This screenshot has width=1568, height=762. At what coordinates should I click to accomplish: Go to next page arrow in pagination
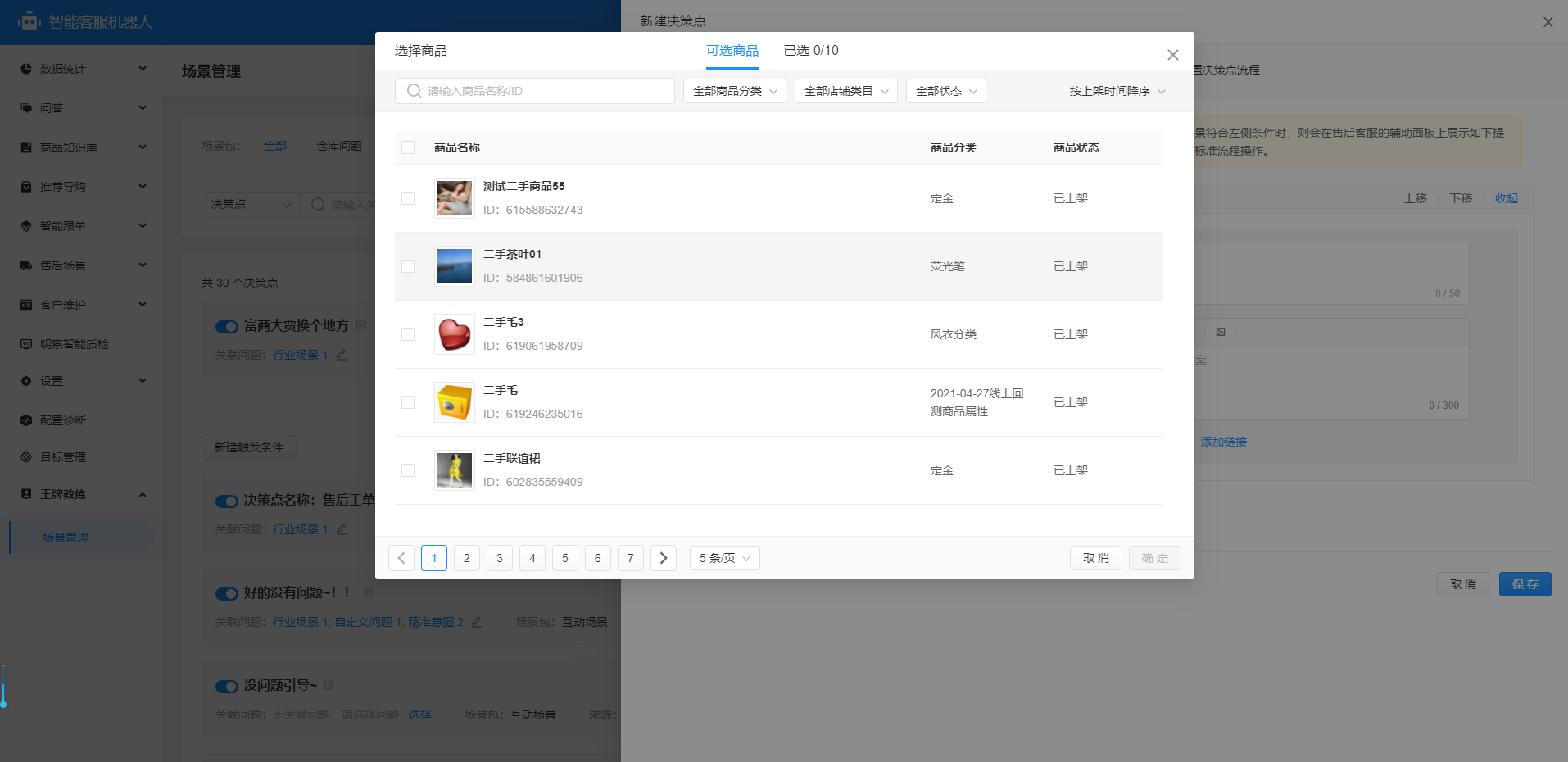[x=664, y=558]
